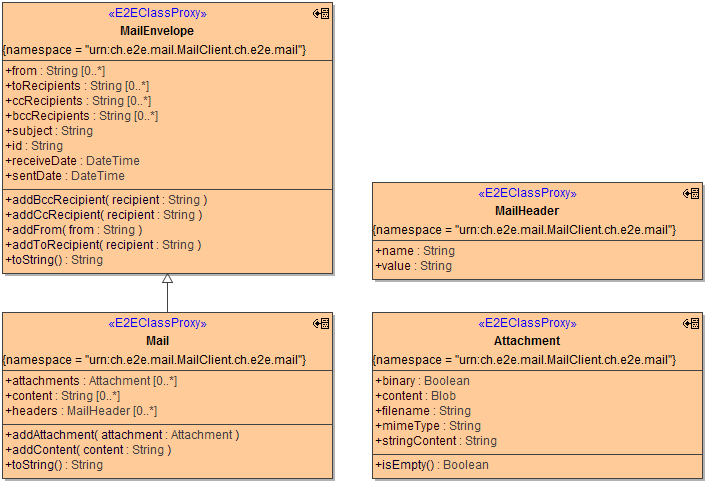The width and height of the screenshot is (707, 482).
Task: Click the corner icon of MailHeader class
Action: click(x=691, y=194)
